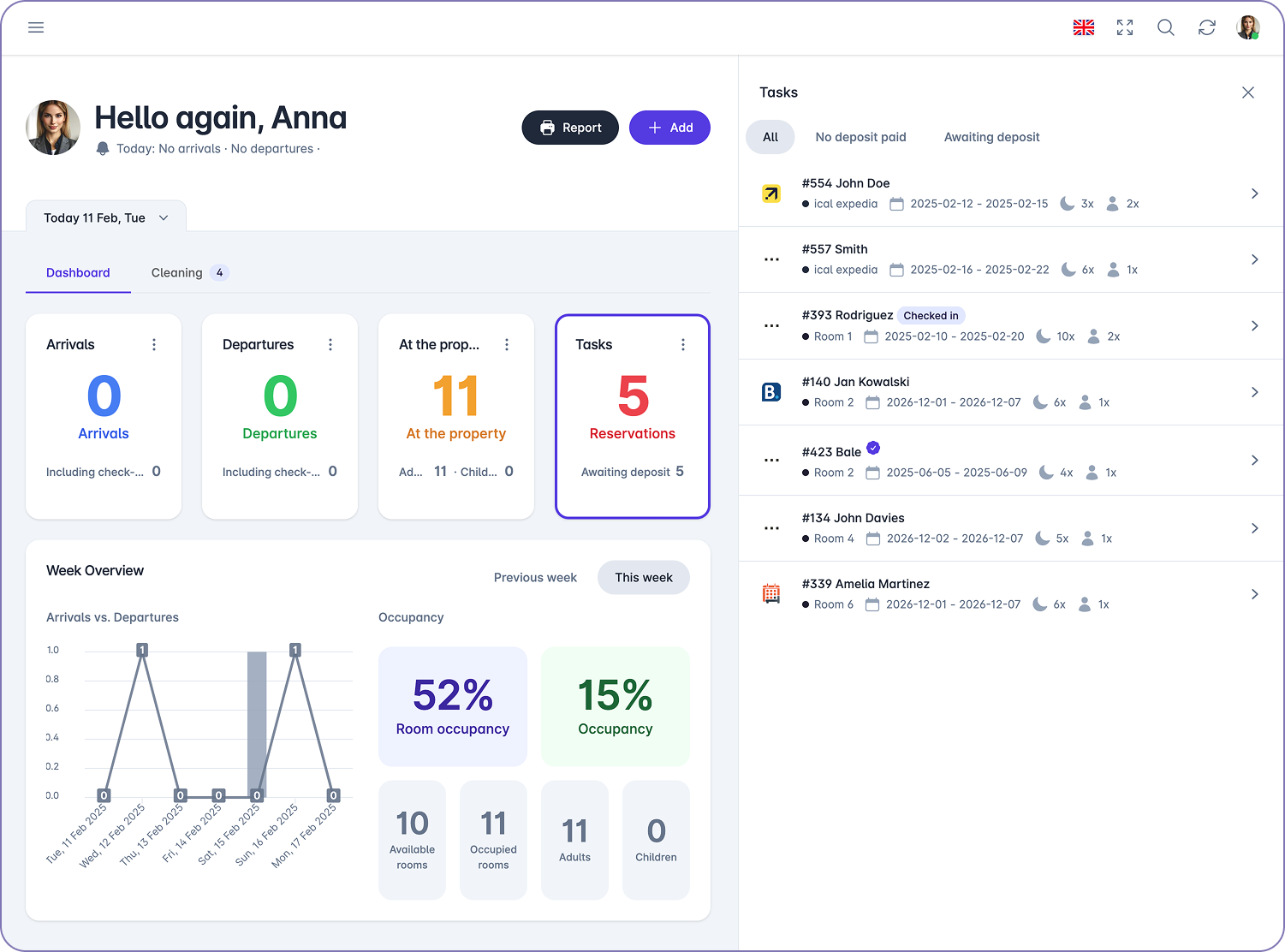Filter tasks by No deposit paid
This screenshot has height=952, width=1285.
860,137
